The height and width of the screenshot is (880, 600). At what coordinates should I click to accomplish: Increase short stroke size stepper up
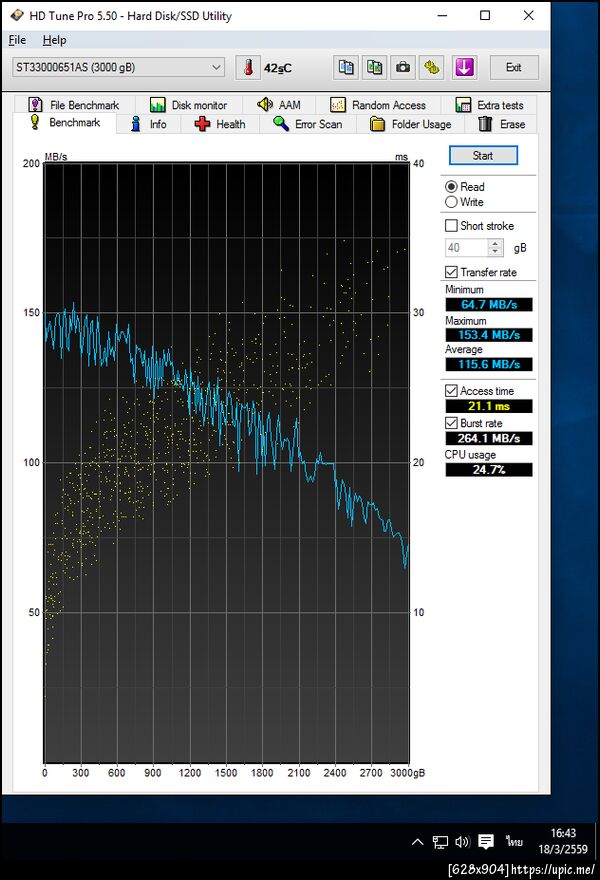click(x=495, y=244)
